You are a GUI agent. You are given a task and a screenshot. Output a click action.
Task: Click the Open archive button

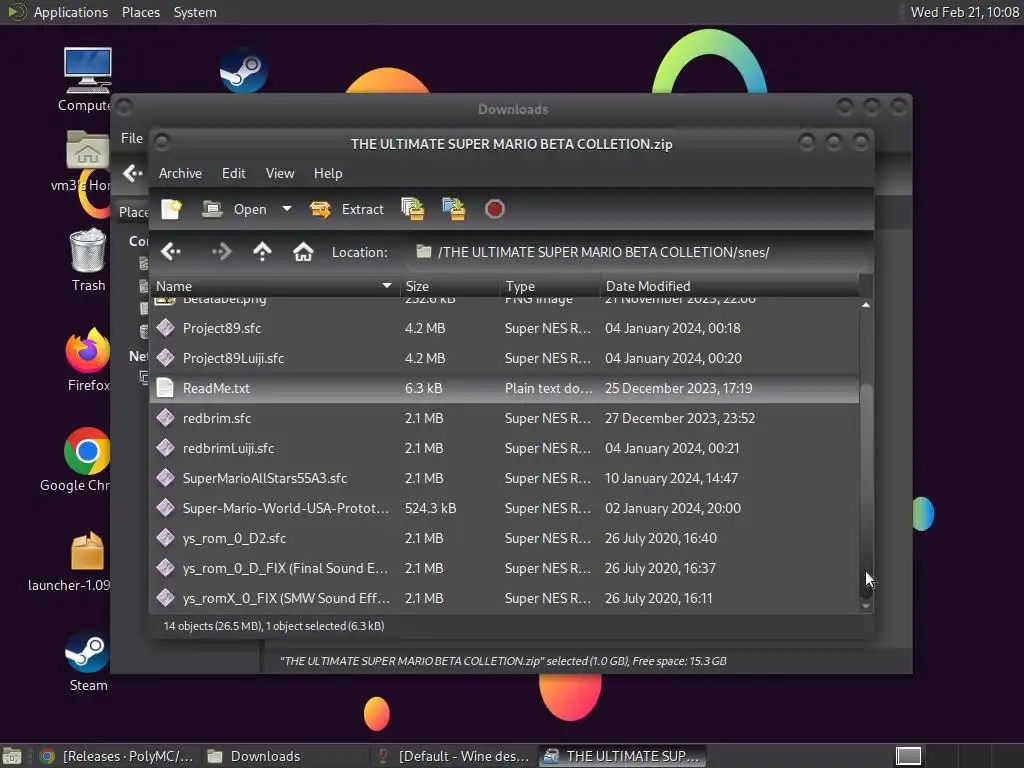[x=234, y=209]
